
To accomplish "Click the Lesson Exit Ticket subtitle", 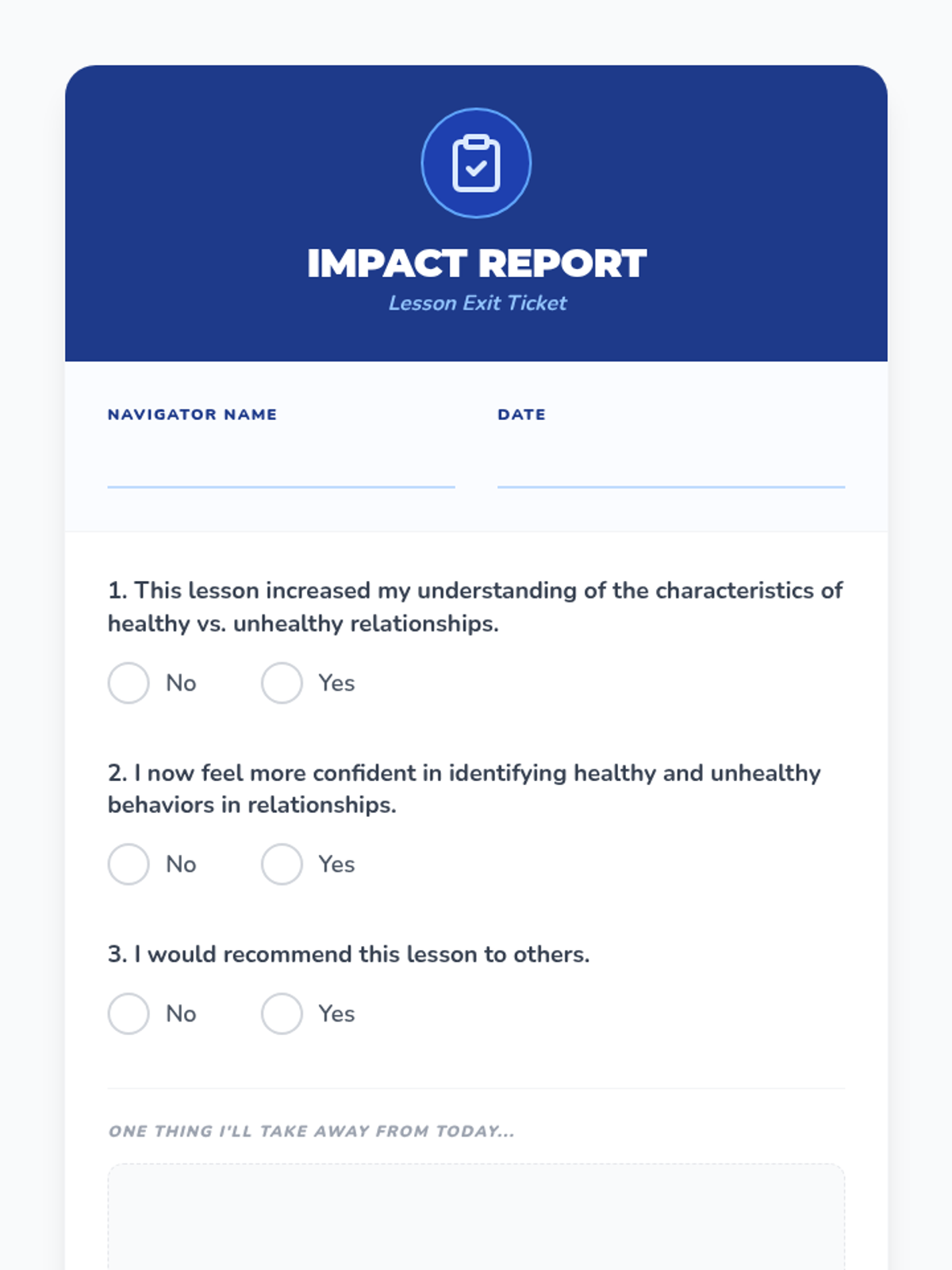I will tap(477, 303).
